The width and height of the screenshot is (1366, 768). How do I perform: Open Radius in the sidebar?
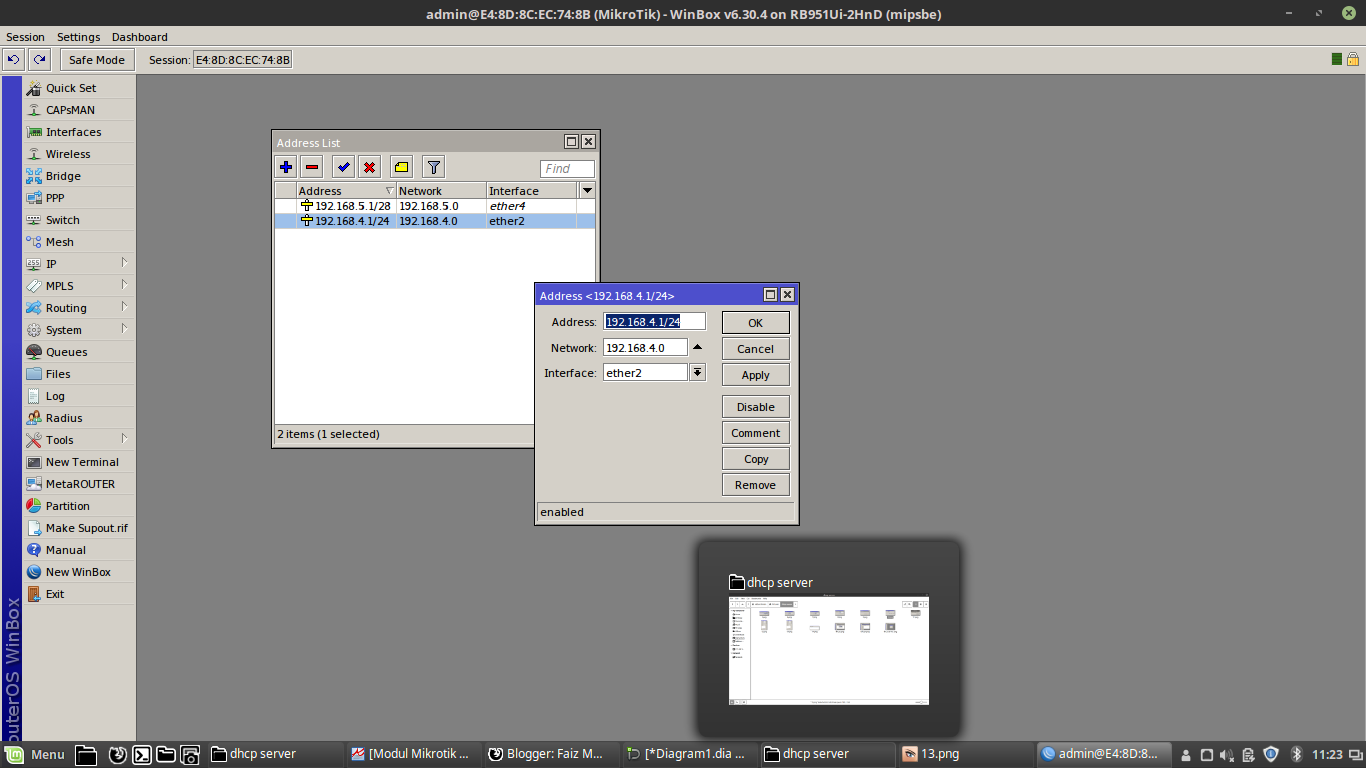[x=78, y=418]
